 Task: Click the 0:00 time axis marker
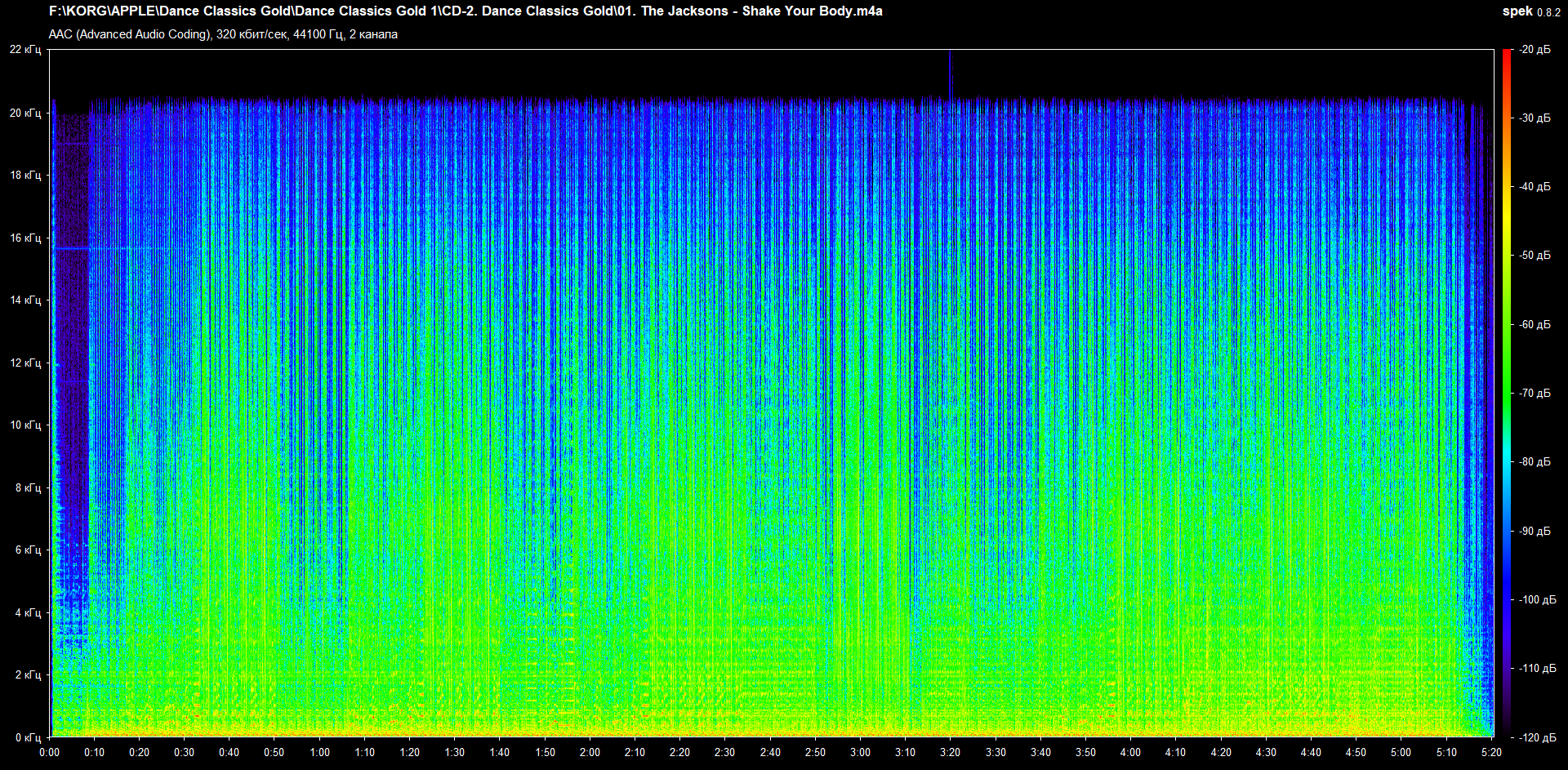point(49,752)
